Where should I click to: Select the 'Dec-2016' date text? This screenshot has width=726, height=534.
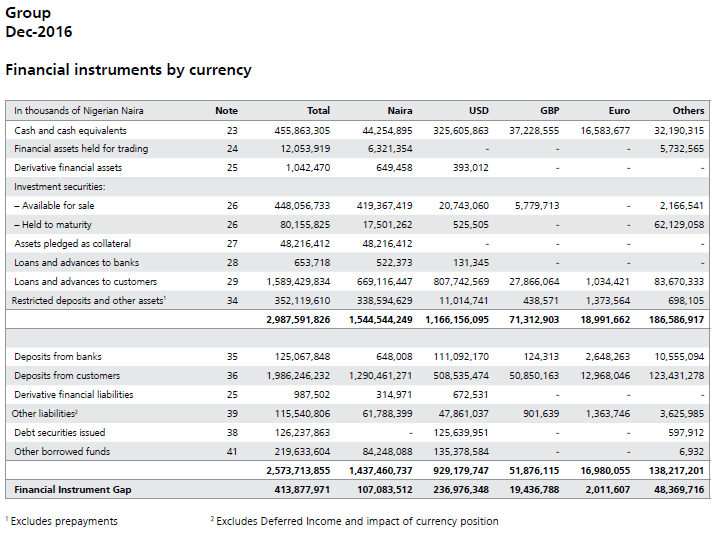[39, 32]
